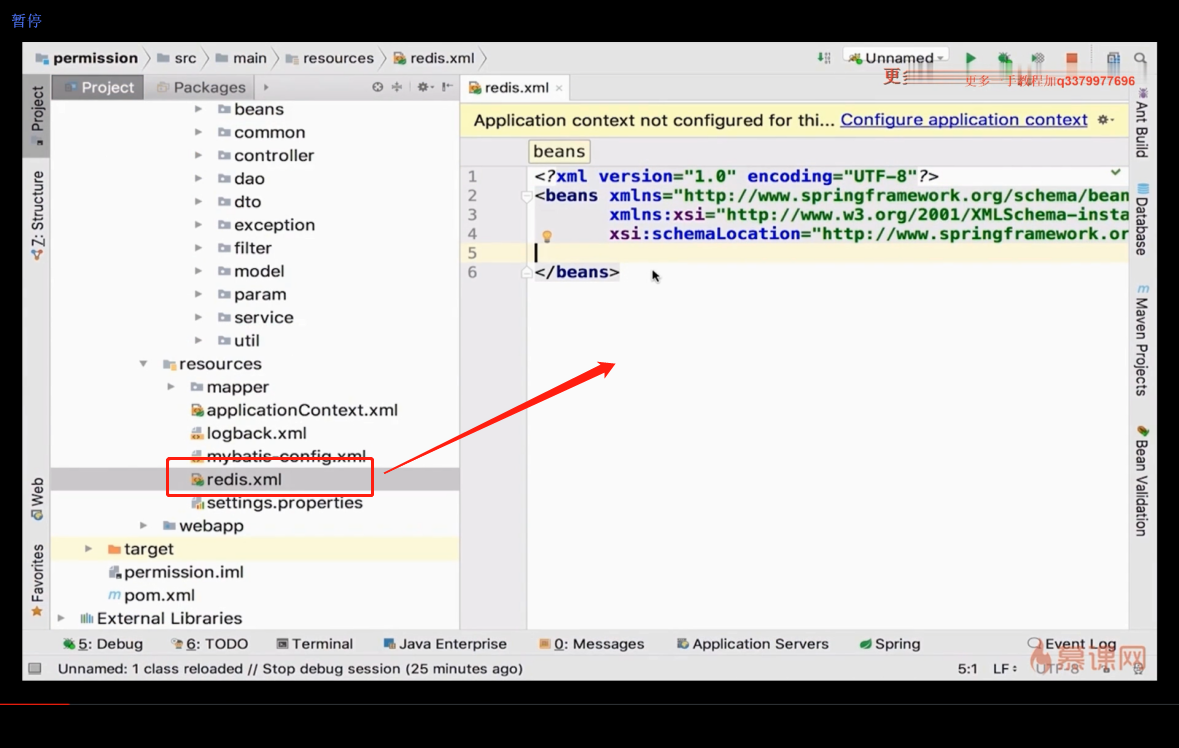Click the resources breadcrumb
The image size is (1179, 748).
coord(329,58)
